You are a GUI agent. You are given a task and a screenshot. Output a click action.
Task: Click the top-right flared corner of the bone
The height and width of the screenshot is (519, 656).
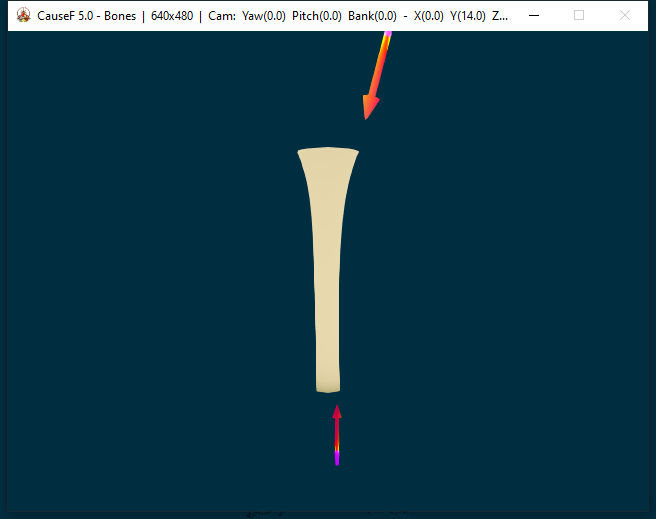point(354,153)
